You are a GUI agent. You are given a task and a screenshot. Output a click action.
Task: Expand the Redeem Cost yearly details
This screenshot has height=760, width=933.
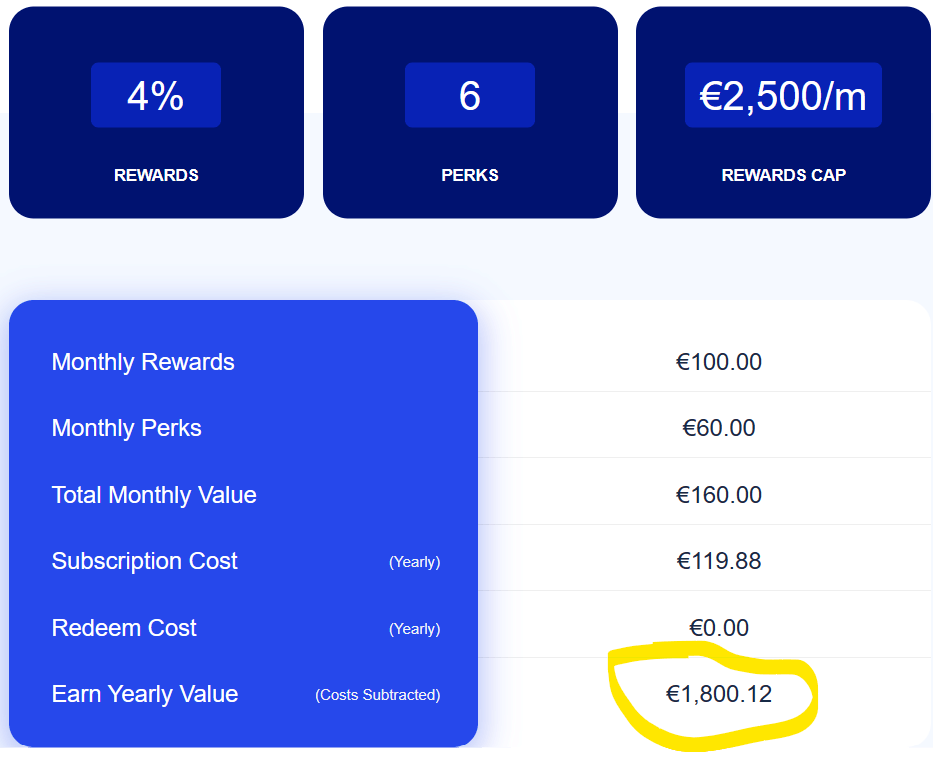point(414,628)
